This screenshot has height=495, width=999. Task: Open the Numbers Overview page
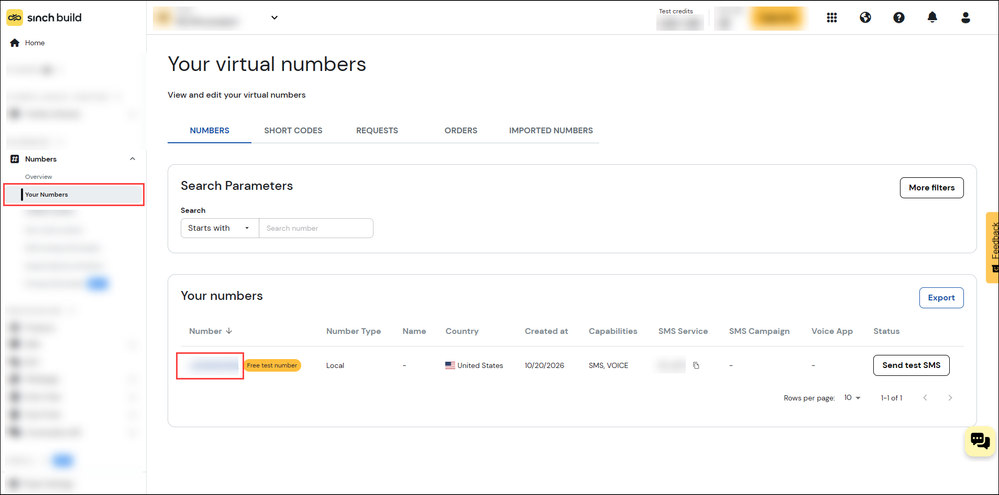tap(38, 176)
